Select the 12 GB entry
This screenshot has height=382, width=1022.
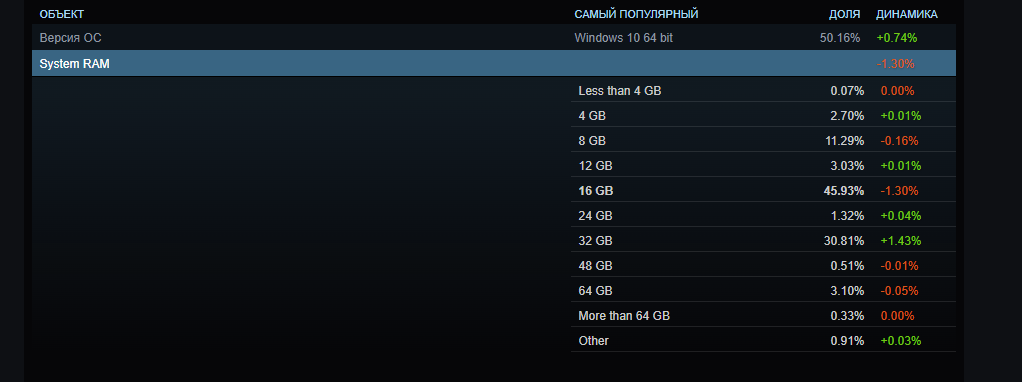pos(763,166)
